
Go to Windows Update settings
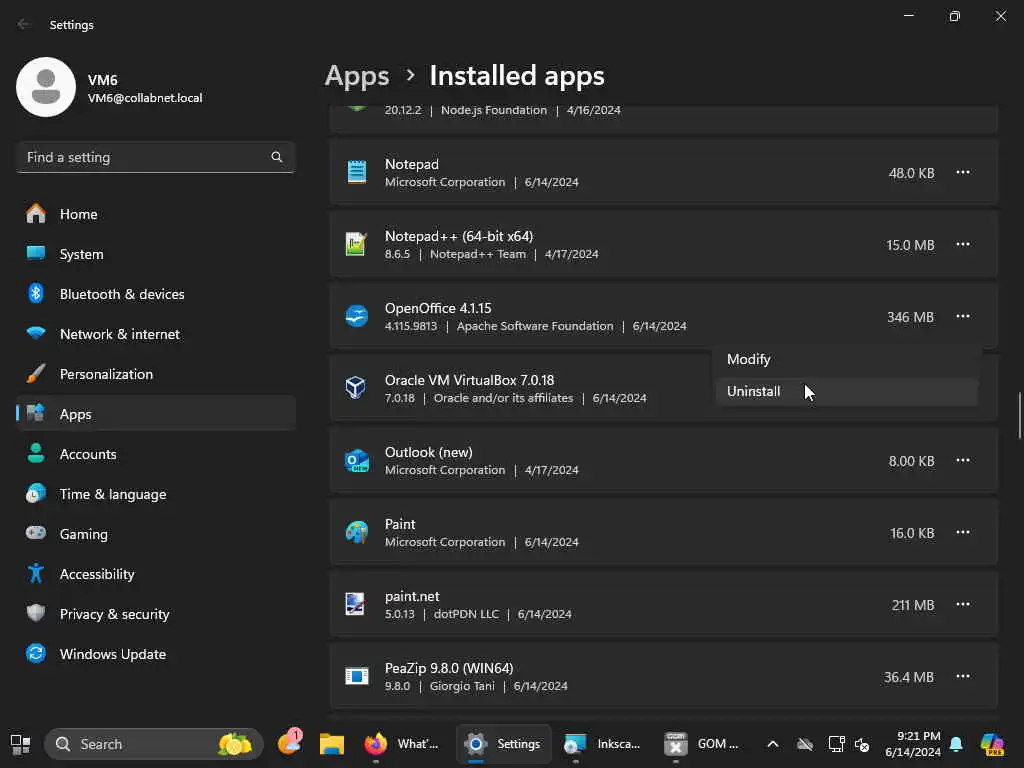[112, 654]
